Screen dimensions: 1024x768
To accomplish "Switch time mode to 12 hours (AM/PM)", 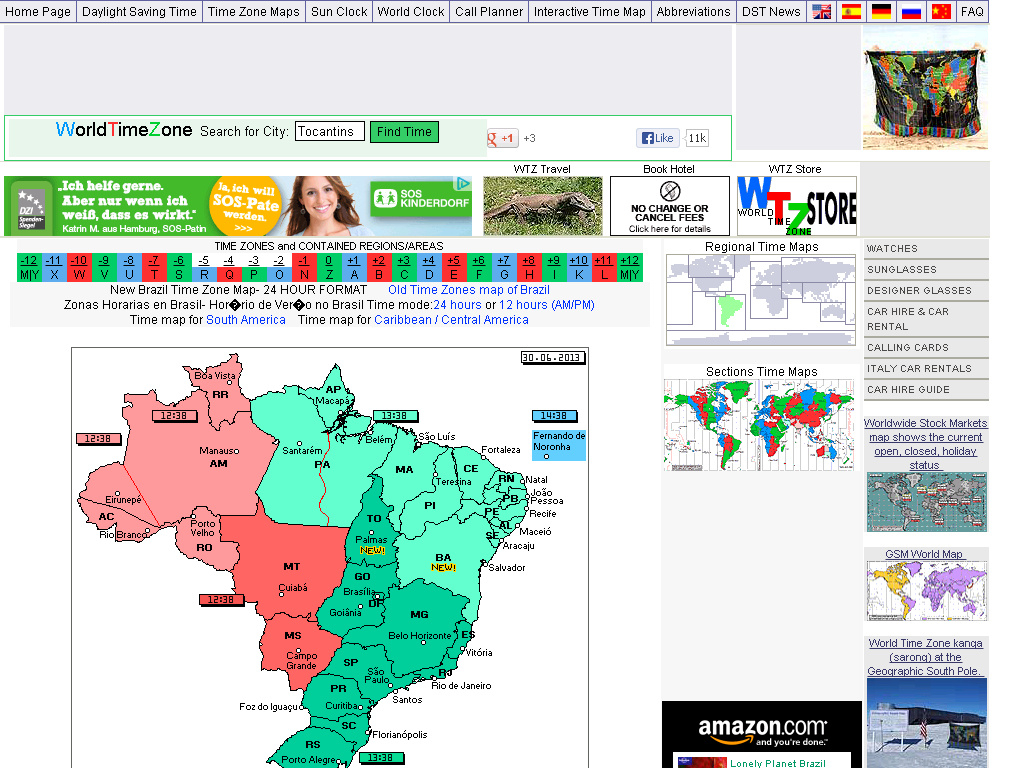I will coord(547,305).
